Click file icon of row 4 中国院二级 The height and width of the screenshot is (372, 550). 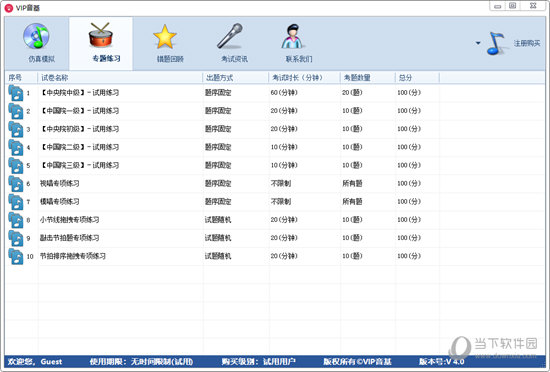click(x=16, y=147)
